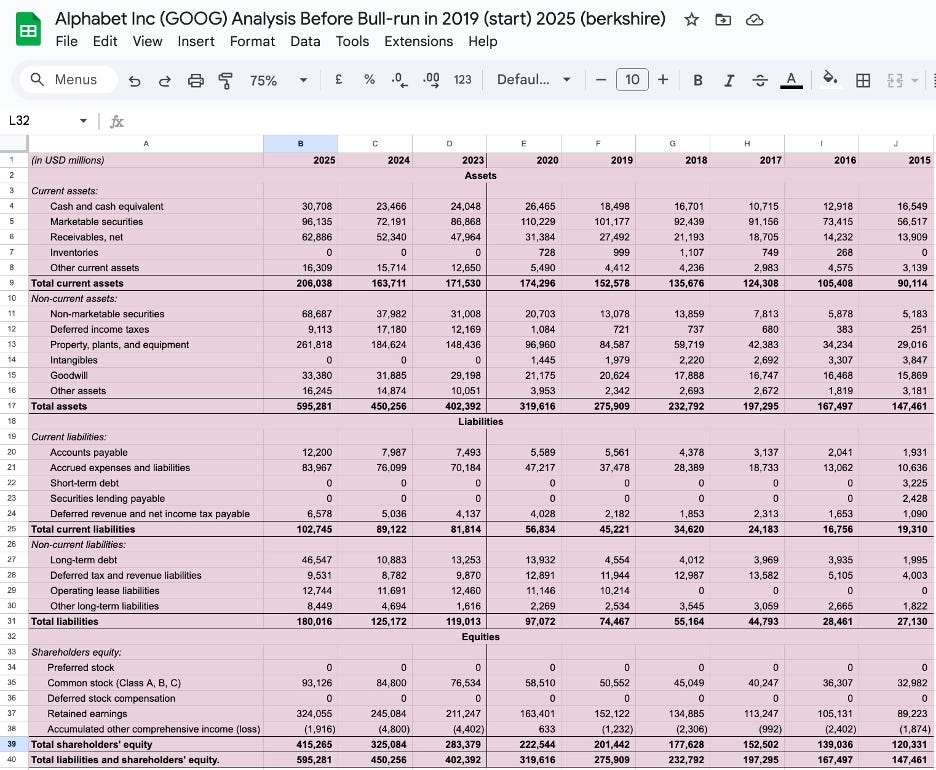Screen dimensions: 936x770
Task: Select the 'Total current assets' cell
Action: pos(146,283)
